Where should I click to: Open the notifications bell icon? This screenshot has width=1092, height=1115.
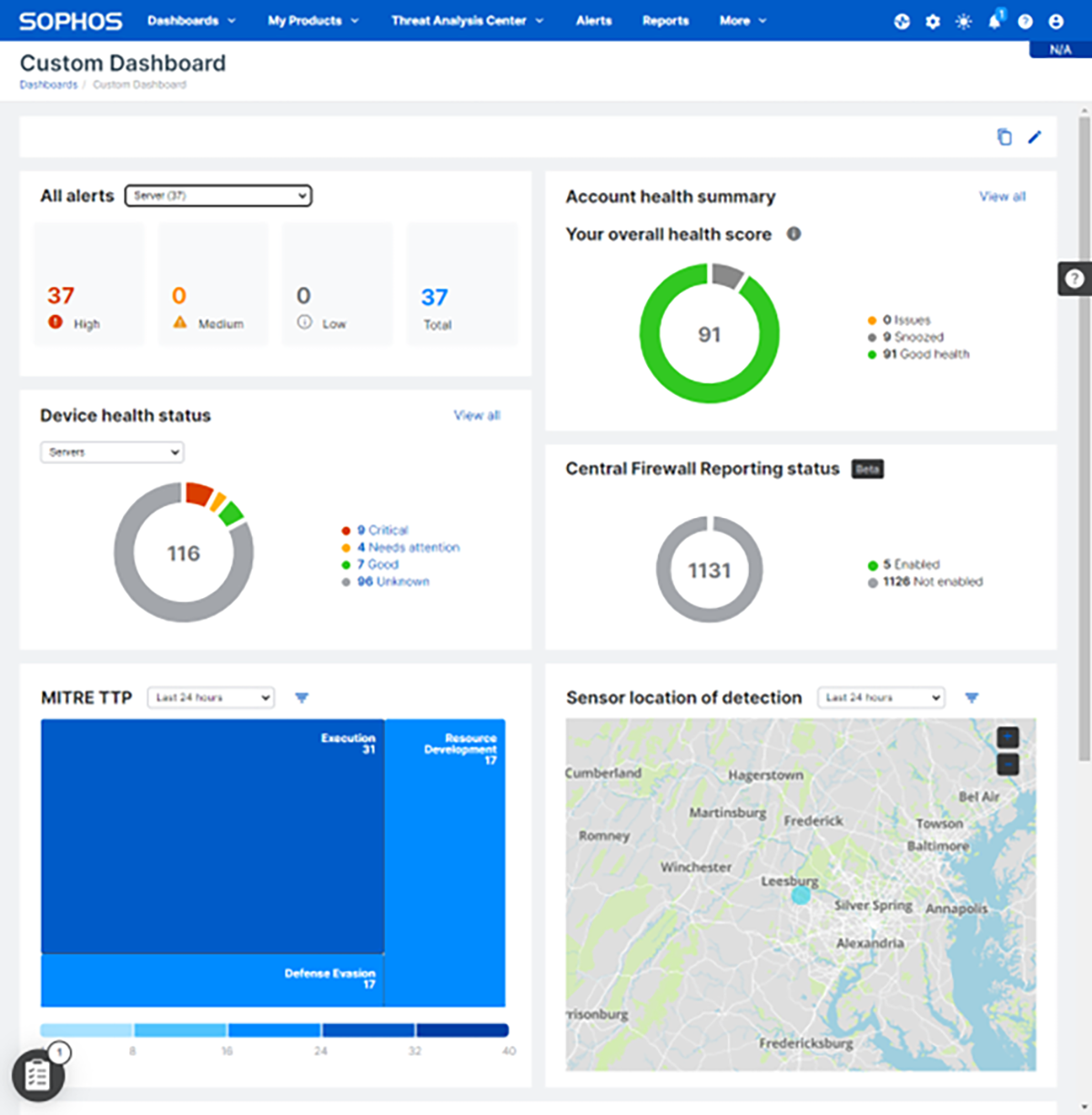pyautogui.click(x=994, y=21)
